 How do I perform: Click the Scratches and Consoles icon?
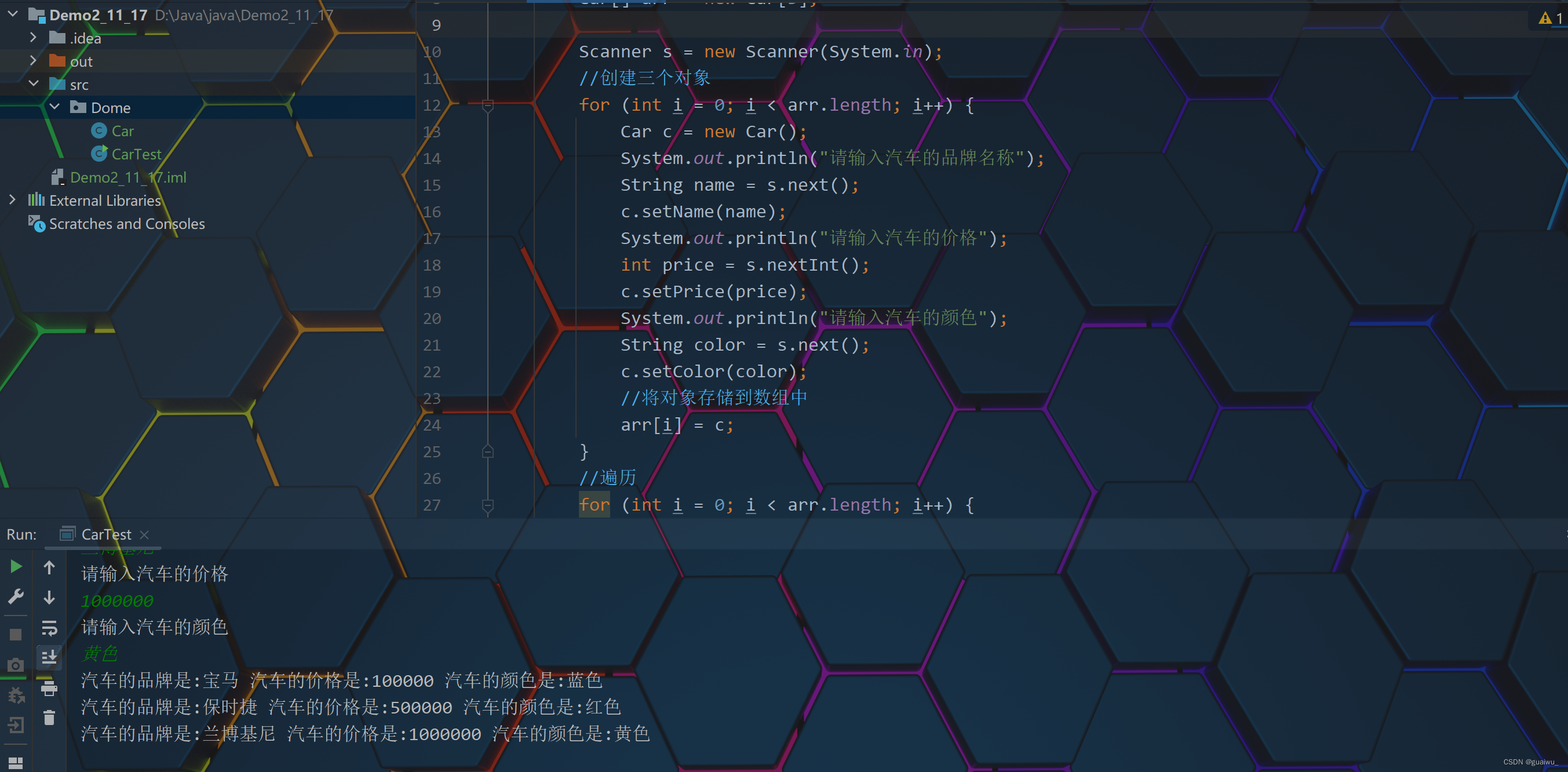pos(37,224)
